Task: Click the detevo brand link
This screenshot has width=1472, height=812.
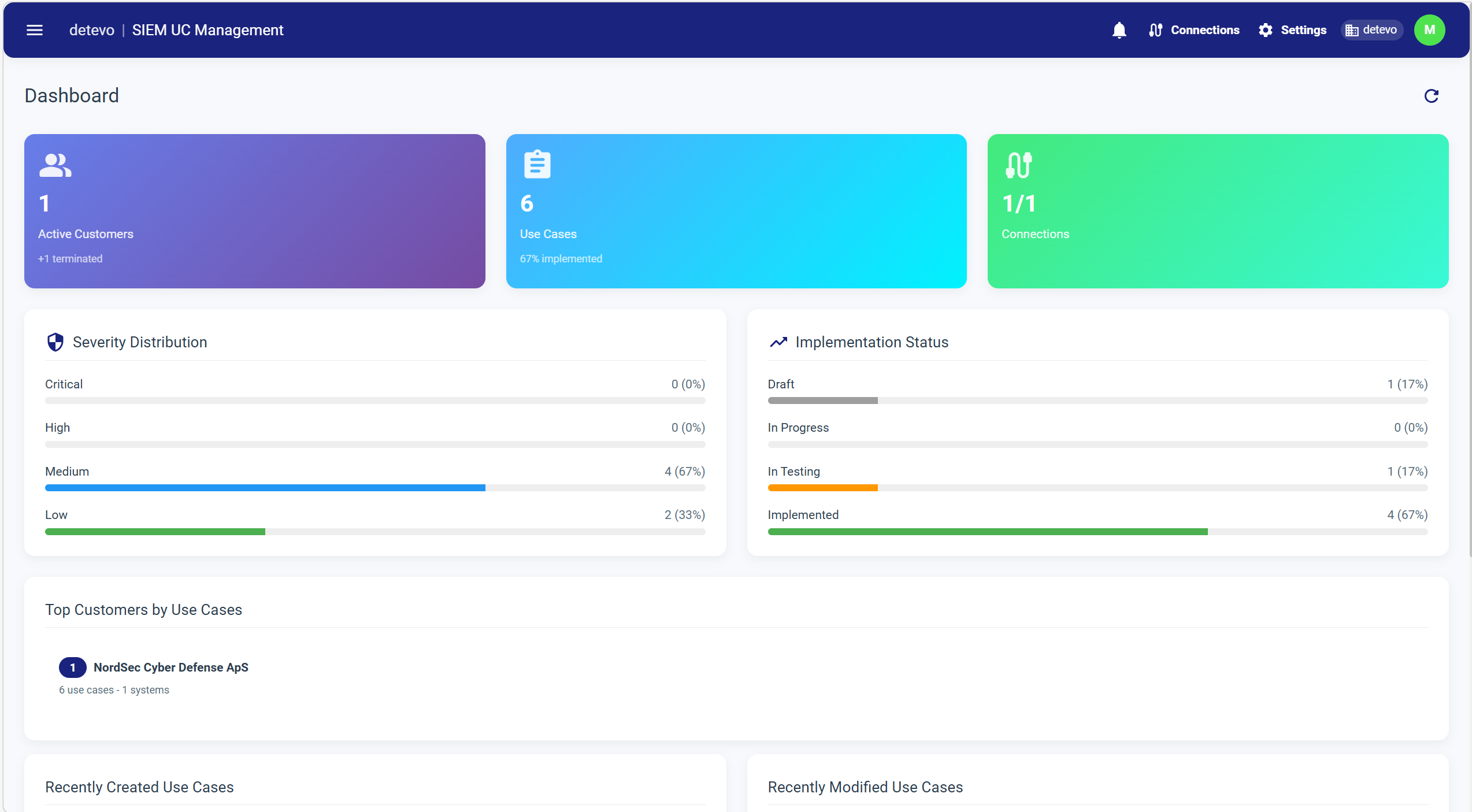Action: tap(91, 29)
